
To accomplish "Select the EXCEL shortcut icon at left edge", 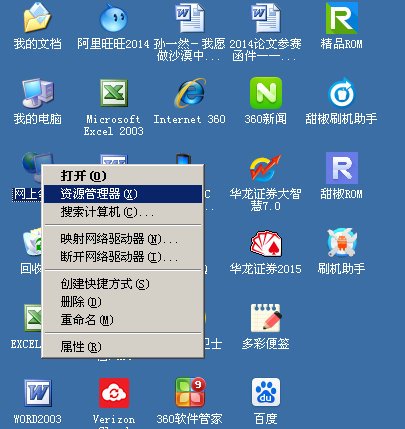I will (x=33, y=317).
